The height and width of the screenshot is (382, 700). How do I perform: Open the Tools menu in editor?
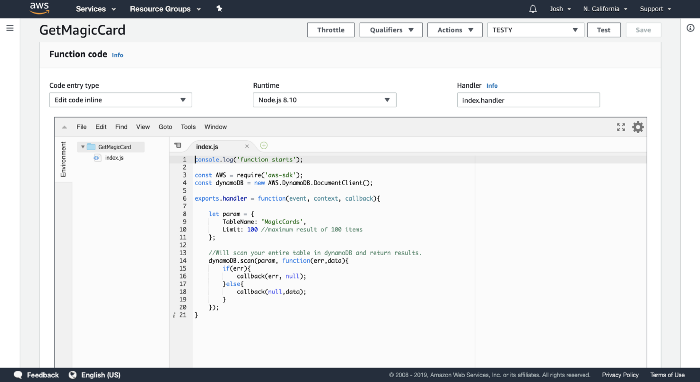pos(188,127)
